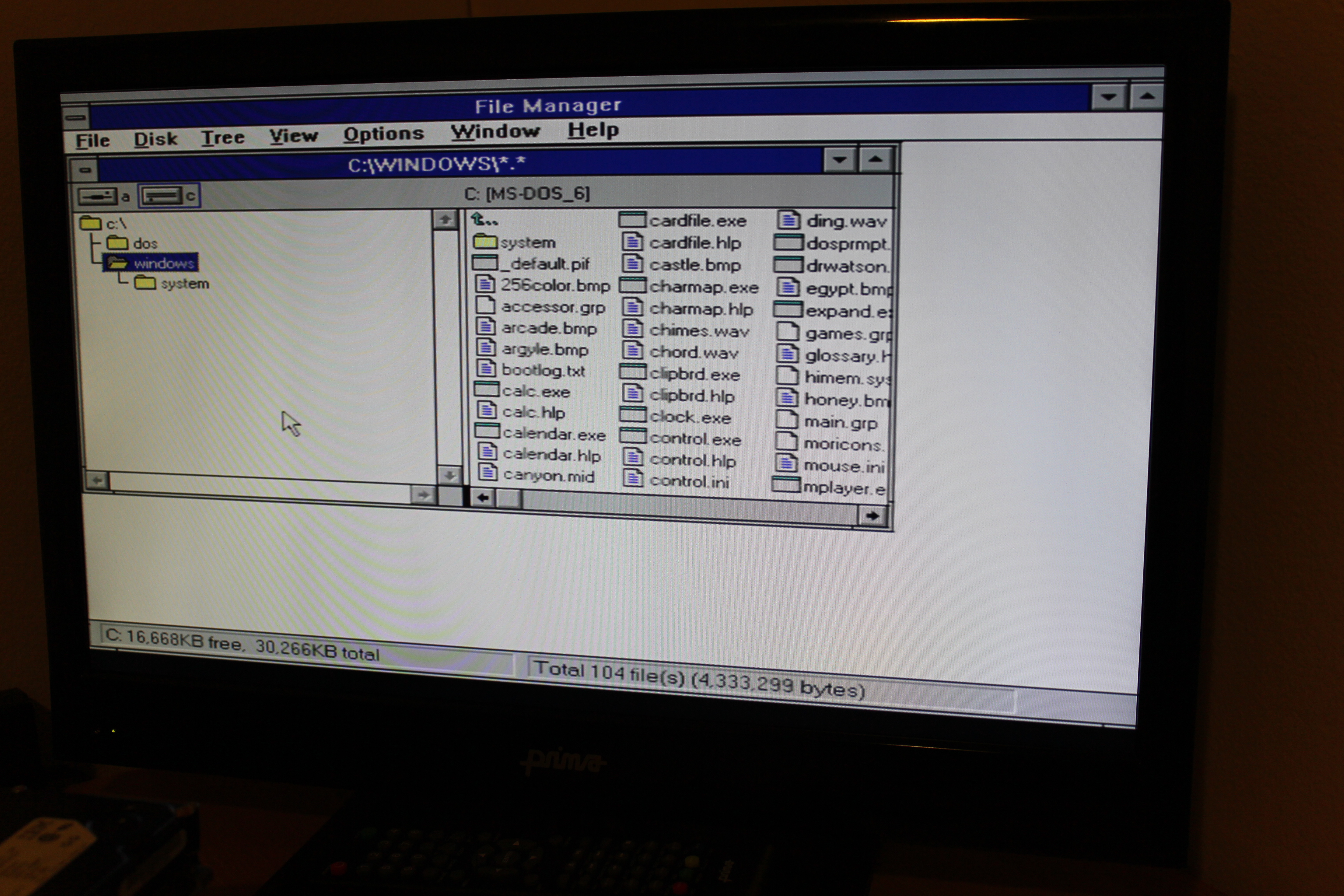Select ding.wav document icon
The width and height of the screenshot is (1344, 896).
click(789, 220)
